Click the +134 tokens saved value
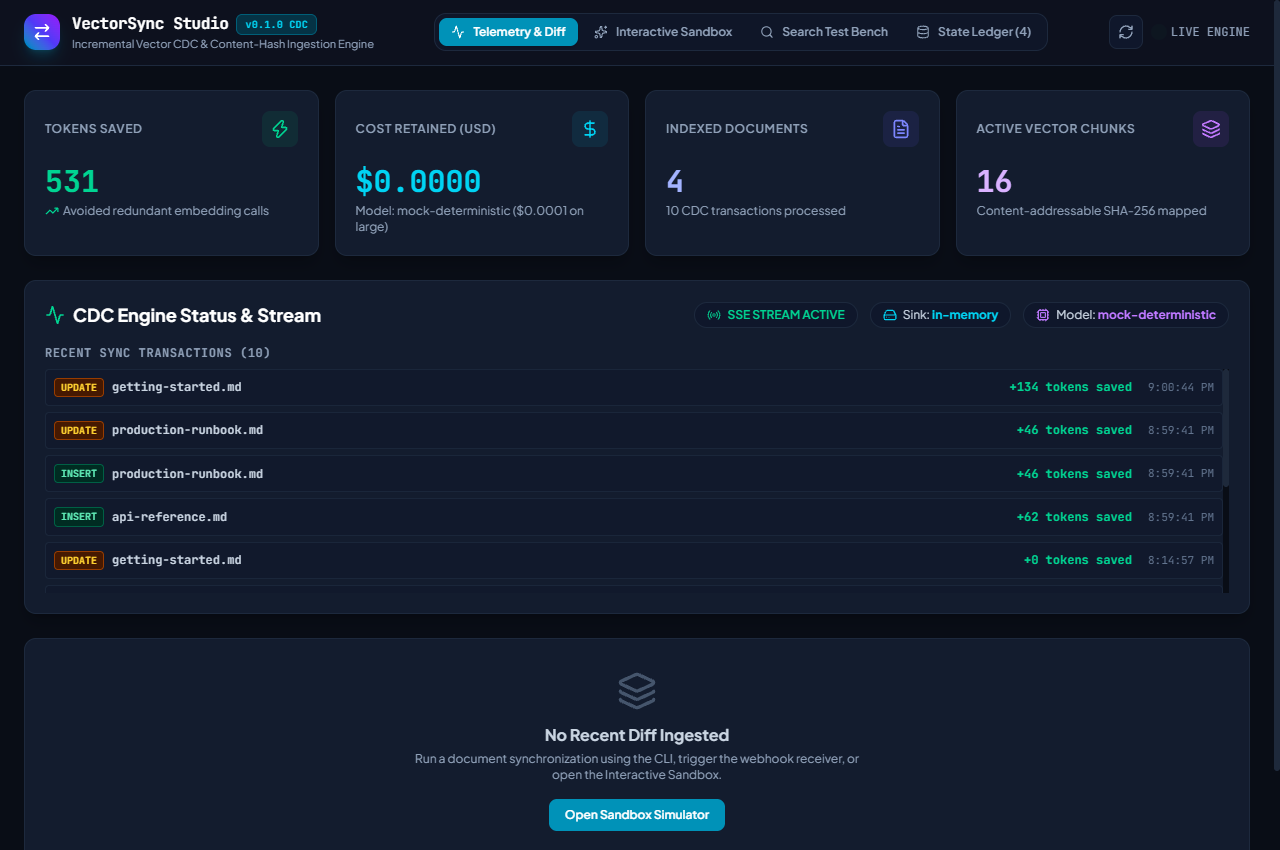Viewport: 1280px width, 850px height. 1070,387
